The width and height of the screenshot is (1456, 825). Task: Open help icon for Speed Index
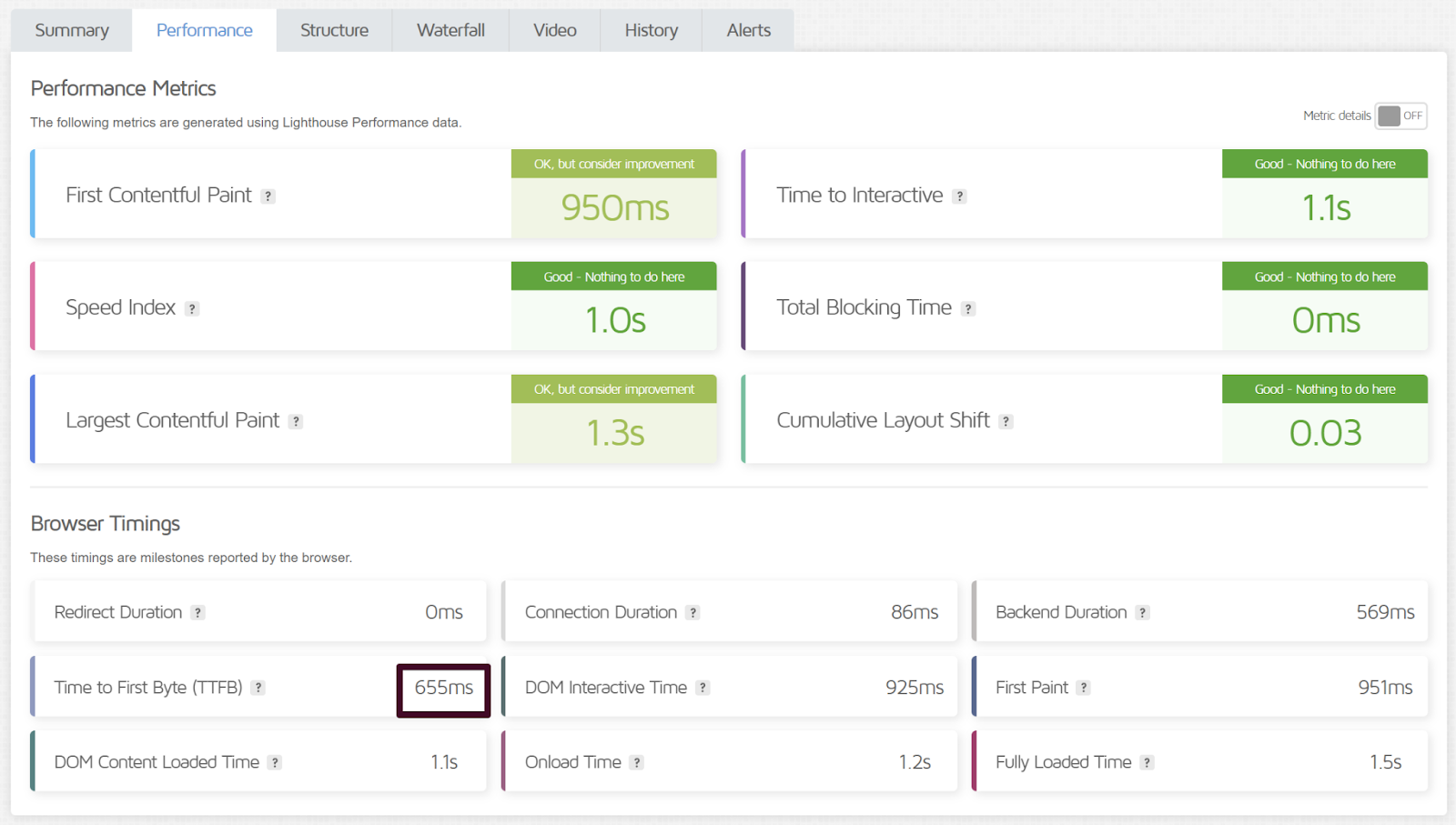tap(192, 309)
